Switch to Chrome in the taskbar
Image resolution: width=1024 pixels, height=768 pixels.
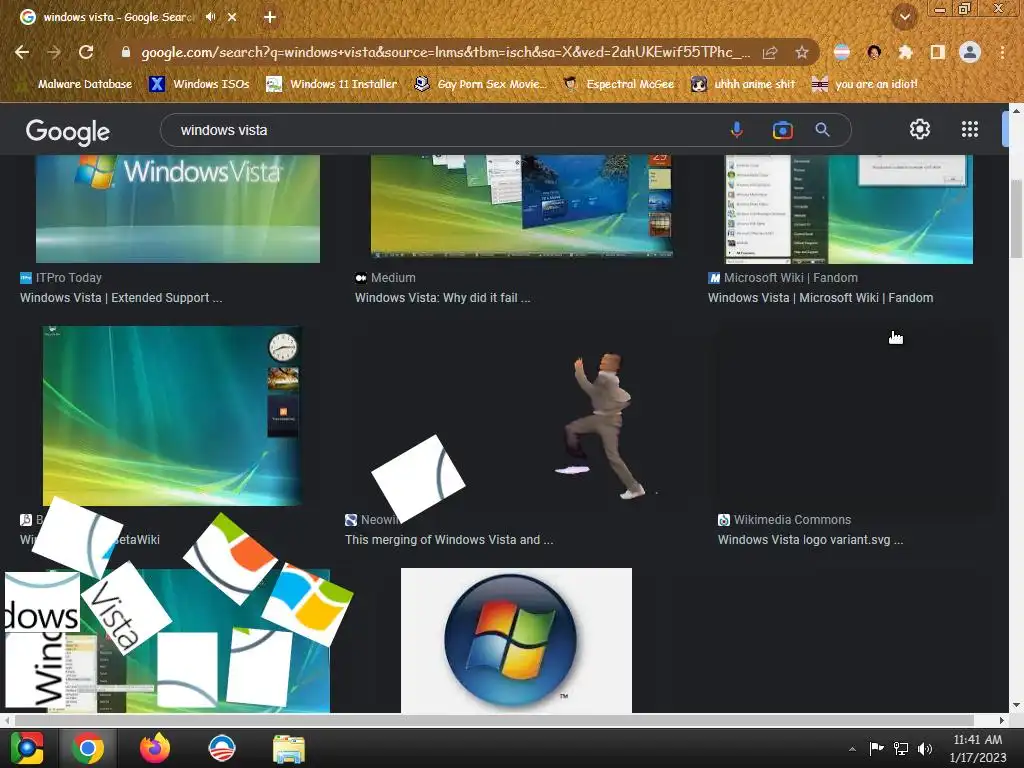point(88,748)
